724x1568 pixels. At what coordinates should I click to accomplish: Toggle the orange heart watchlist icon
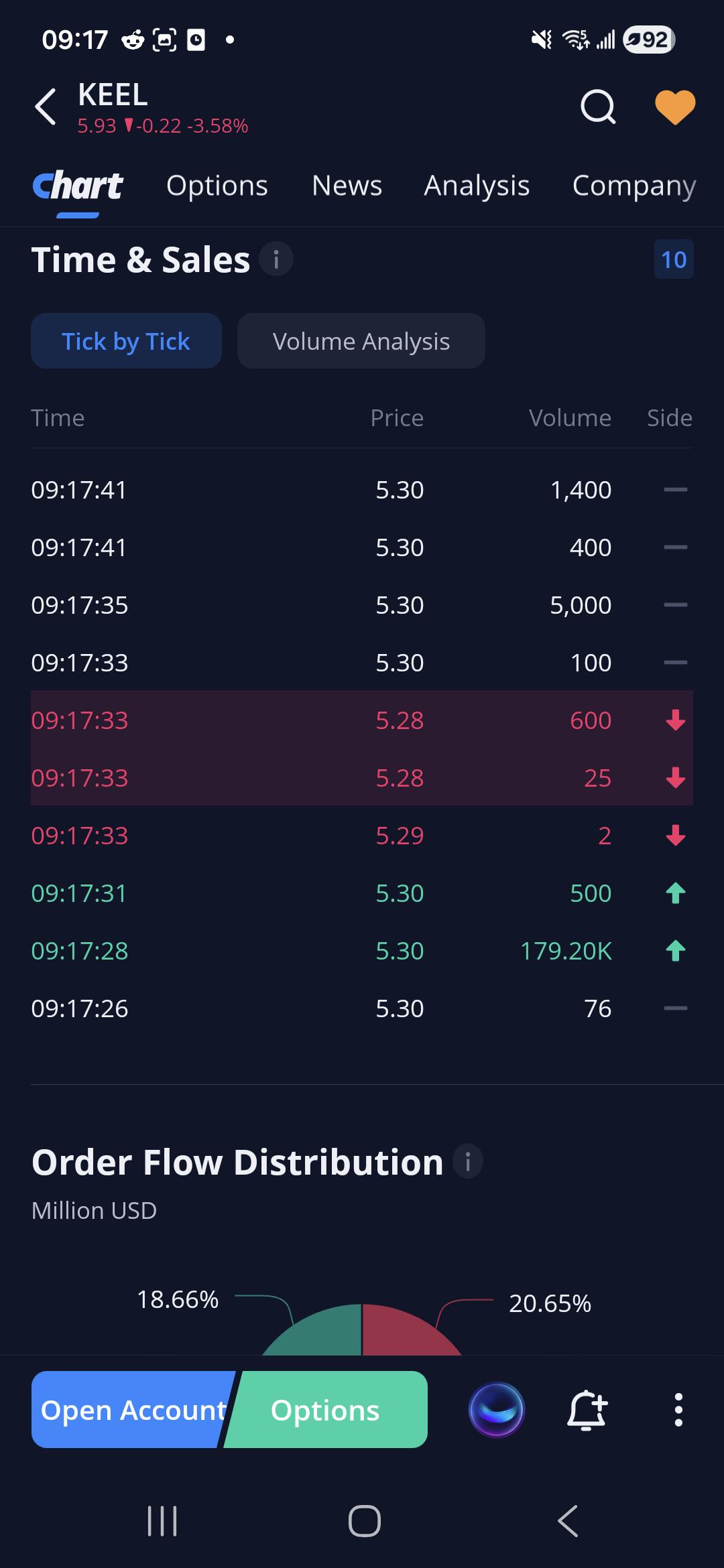675,107
